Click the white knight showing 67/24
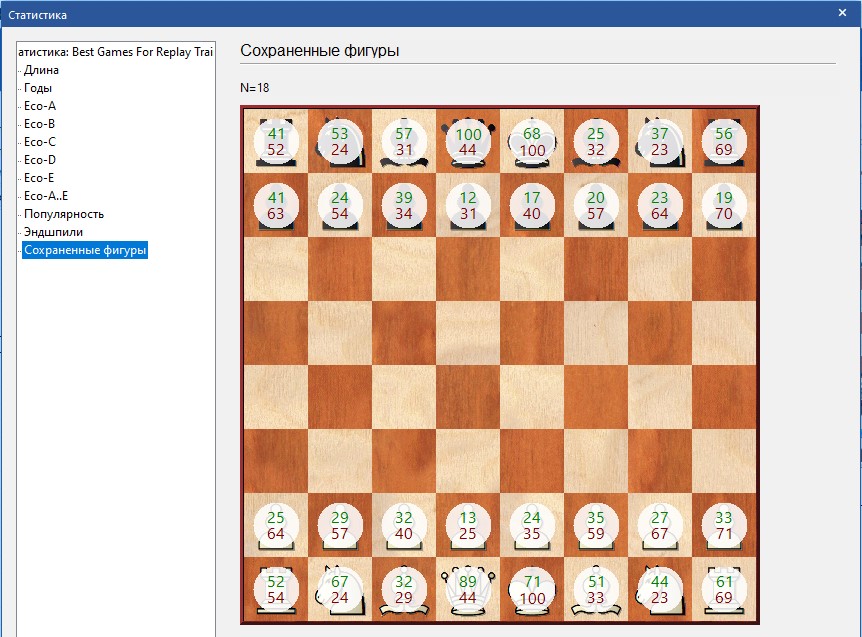 340,590
